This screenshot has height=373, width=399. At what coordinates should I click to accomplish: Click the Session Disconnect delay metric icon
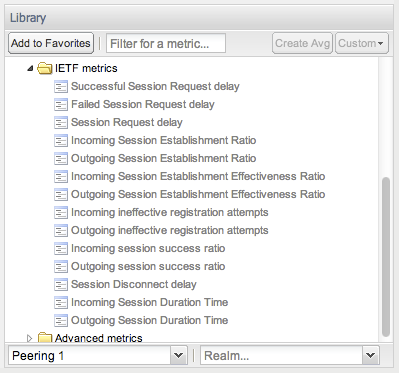(x=61, y=285)
